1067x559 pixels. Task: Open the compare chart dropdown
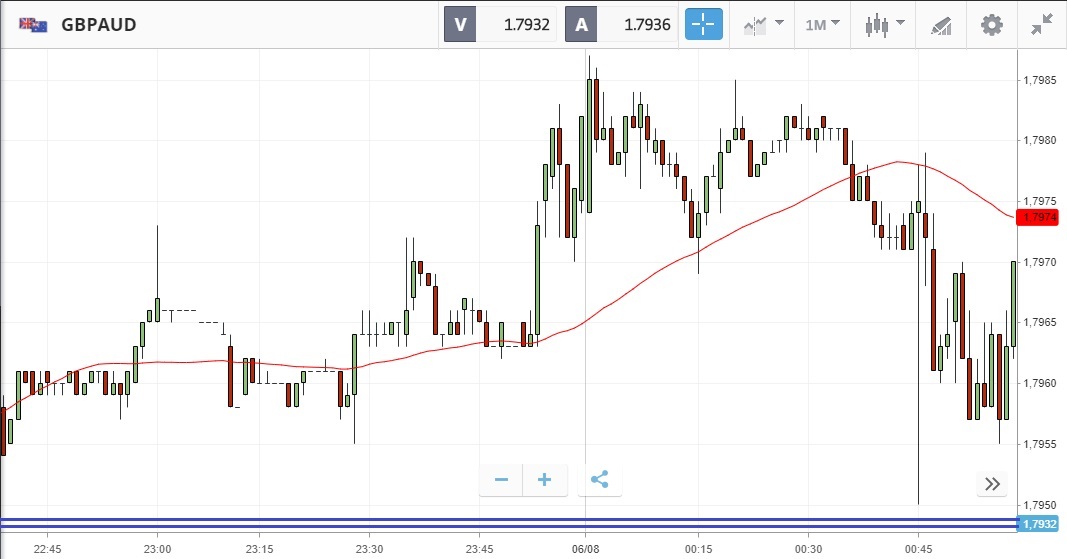click(x=764, y=24)
